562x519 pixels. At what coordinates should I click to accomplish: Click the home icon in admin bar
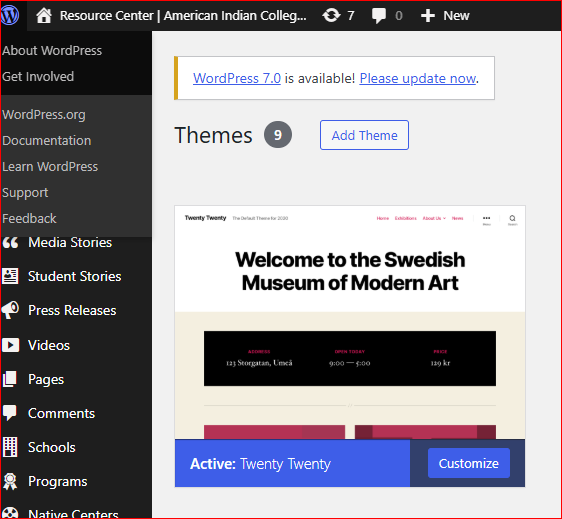tap(44, 16)
